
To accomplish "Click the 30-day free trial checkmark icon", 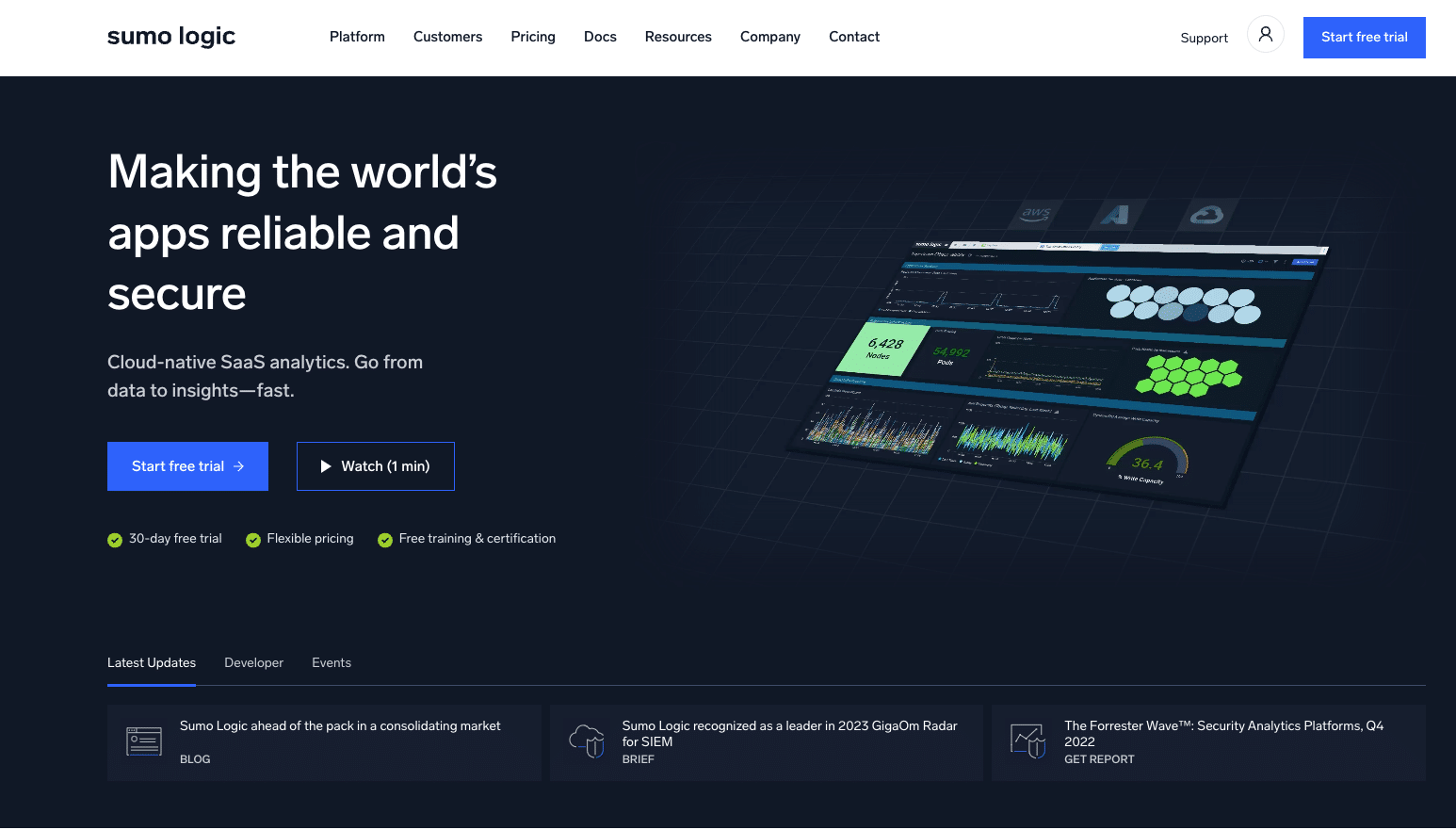I will [x=115, y=540].
